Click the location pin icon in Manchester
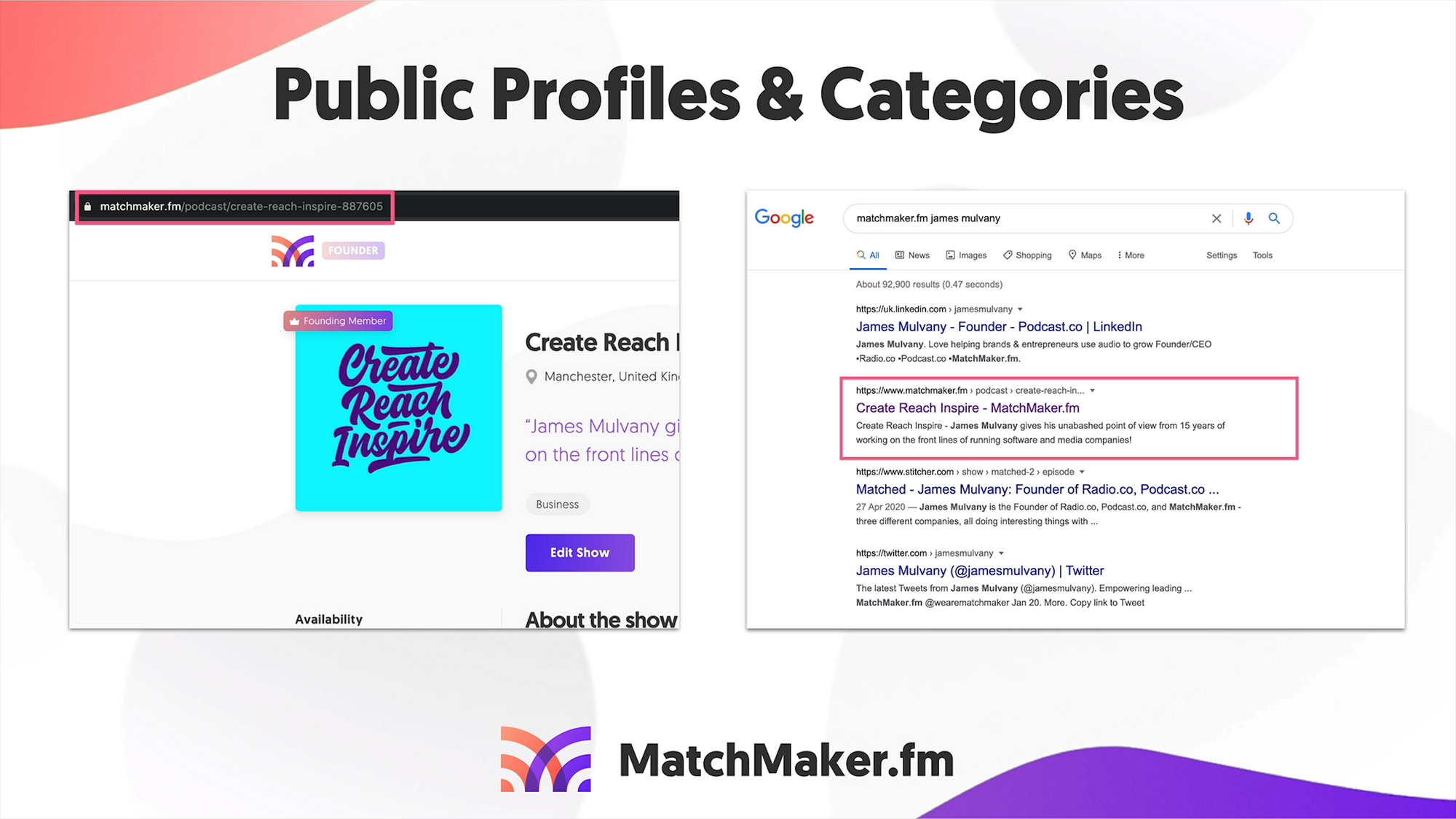This screenshot has width=1456, height=819. tap(531, 376)
